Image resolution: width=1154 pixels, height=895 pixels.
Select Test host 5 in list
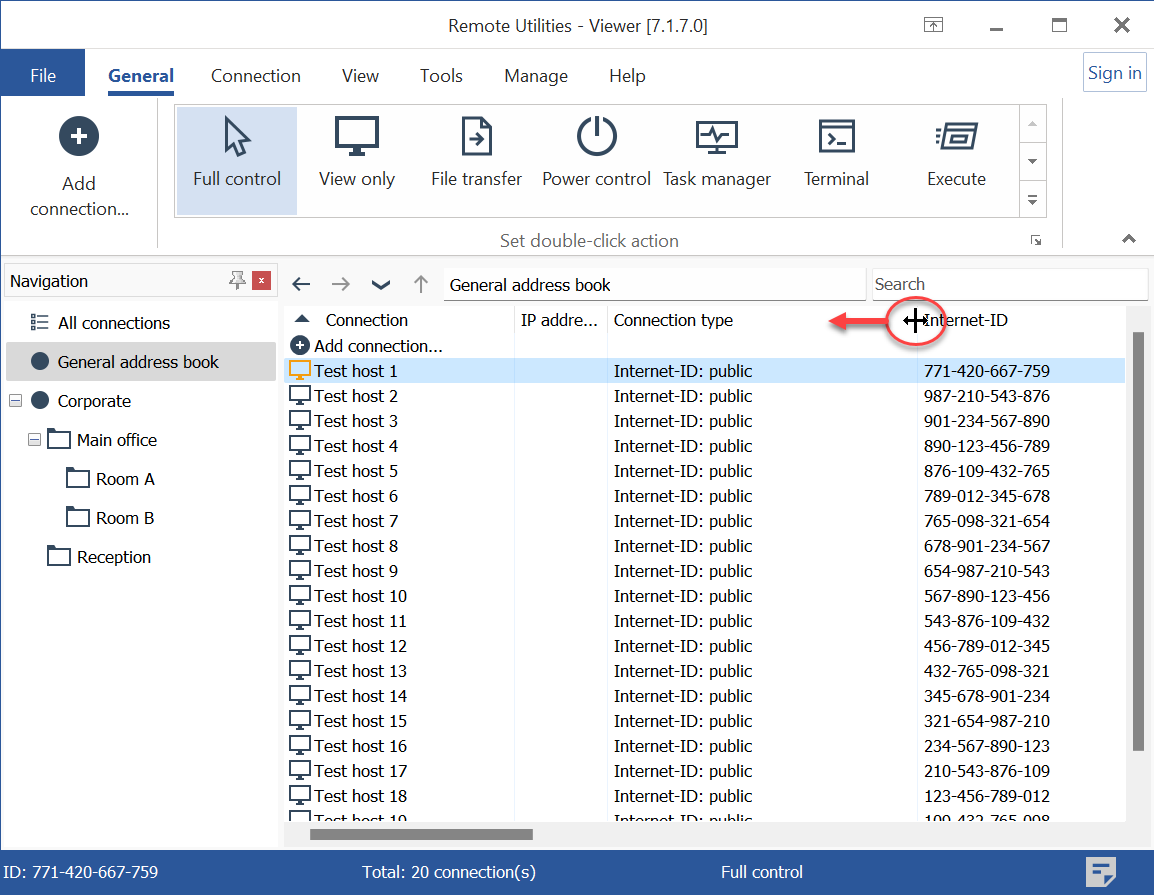click(356, 471)
